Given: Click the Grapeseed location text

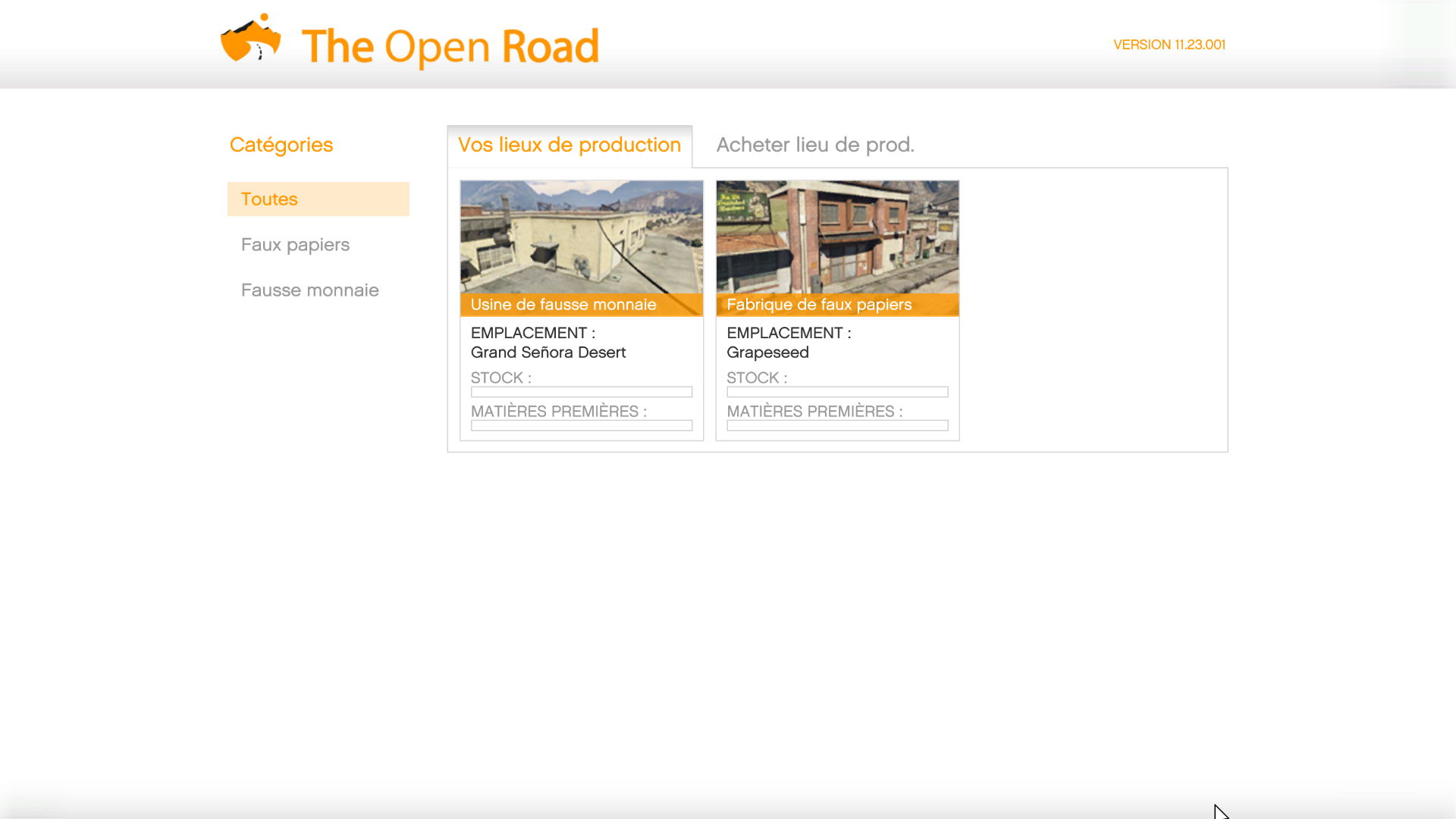Looking at the screenshot, I should pos(767,353).
